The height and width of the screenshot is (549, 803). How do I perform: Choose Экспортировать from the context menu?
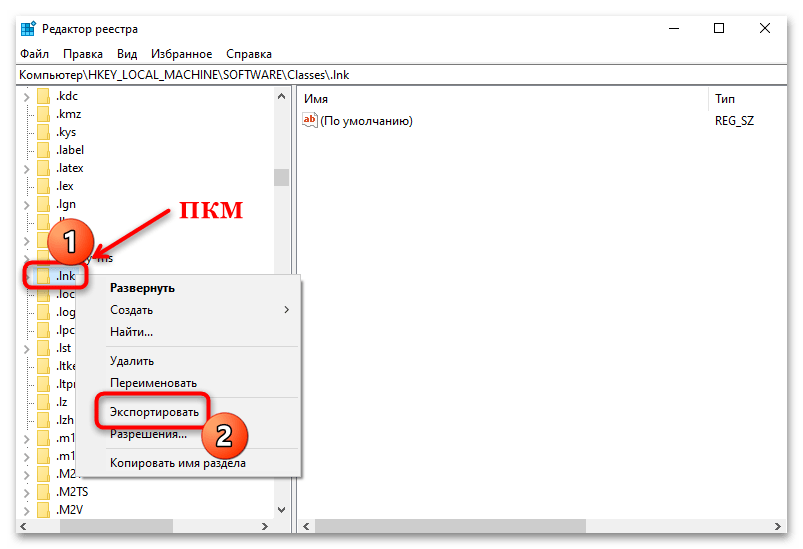154,412
